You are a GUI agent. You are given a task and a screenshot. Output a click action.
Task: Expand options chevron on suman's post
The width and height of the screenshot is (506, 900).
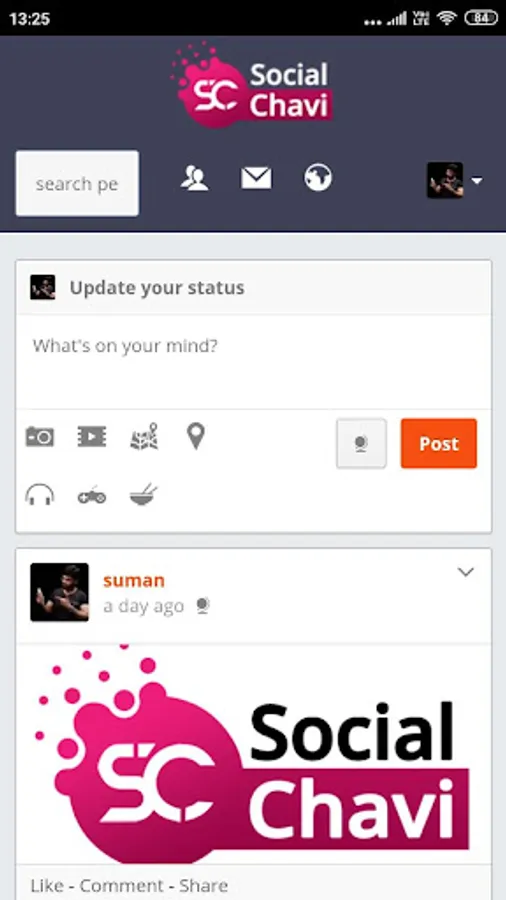466,572
